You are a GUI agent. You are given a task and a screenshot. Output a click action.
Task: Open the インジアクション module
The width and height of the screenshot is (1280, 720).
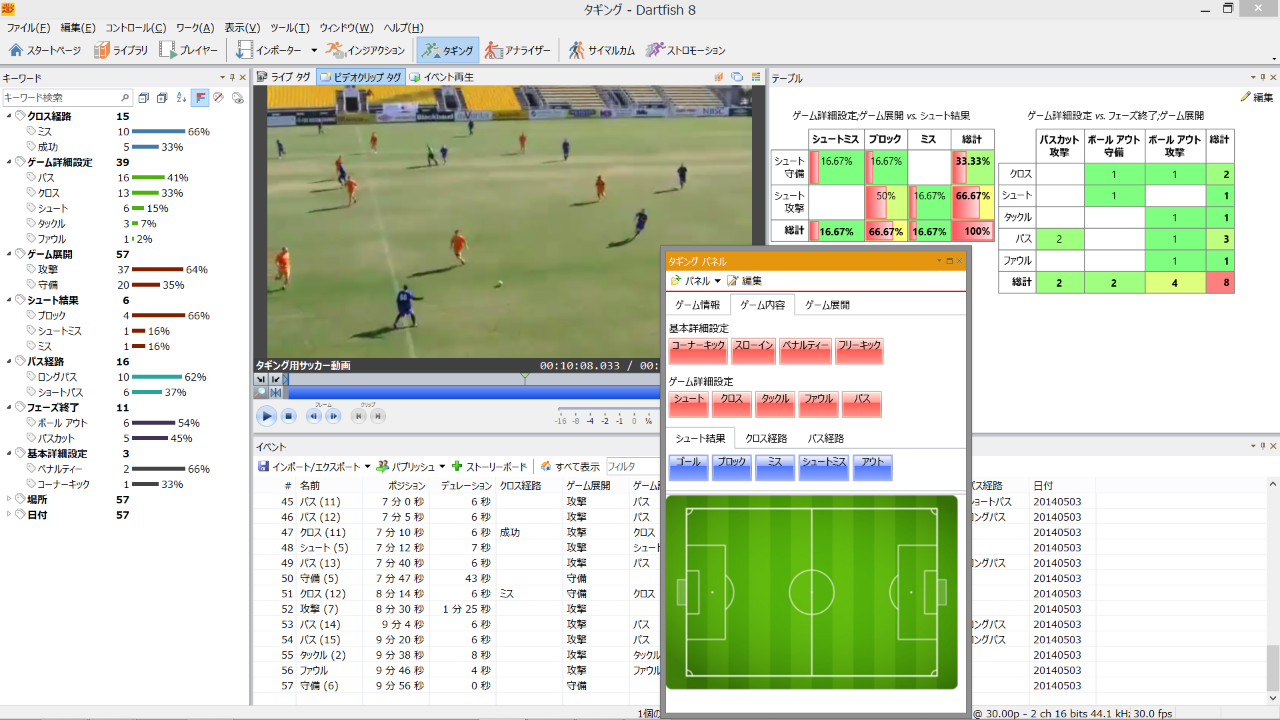(365, 50)
